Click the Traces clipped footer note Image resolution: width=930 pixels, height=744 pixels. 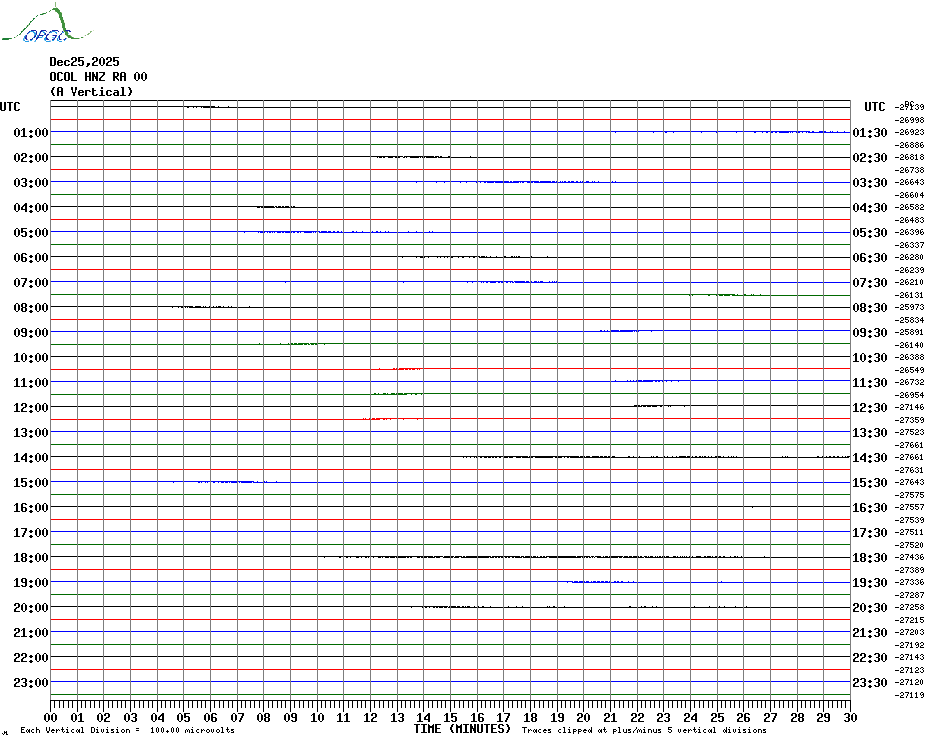pos(644,730)
